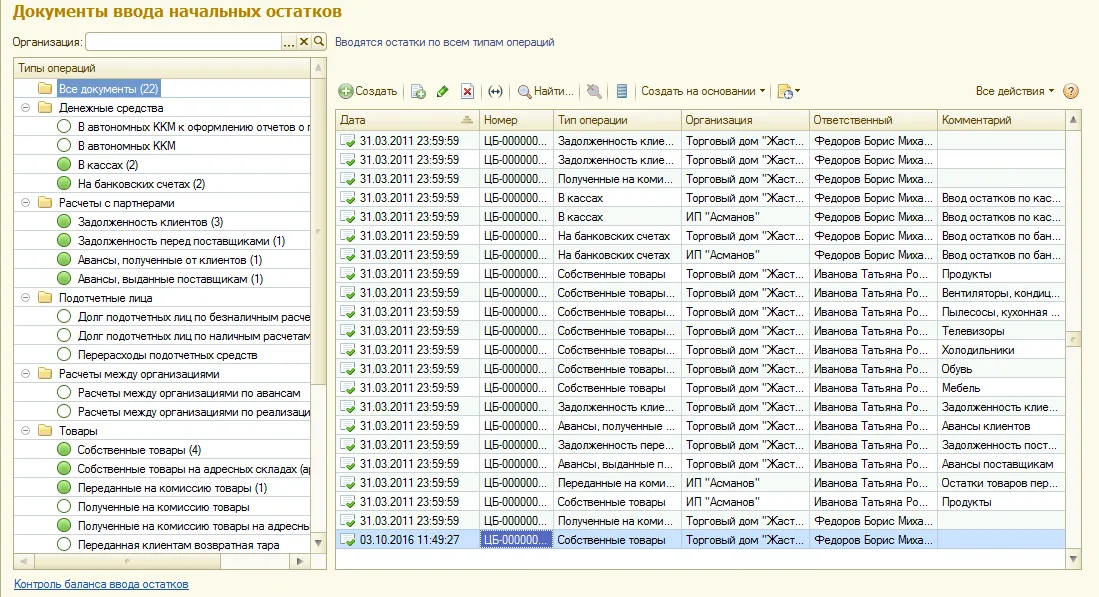Select the 'В кассах (2)' operation type
The image size is (1099, 597).
108,165
